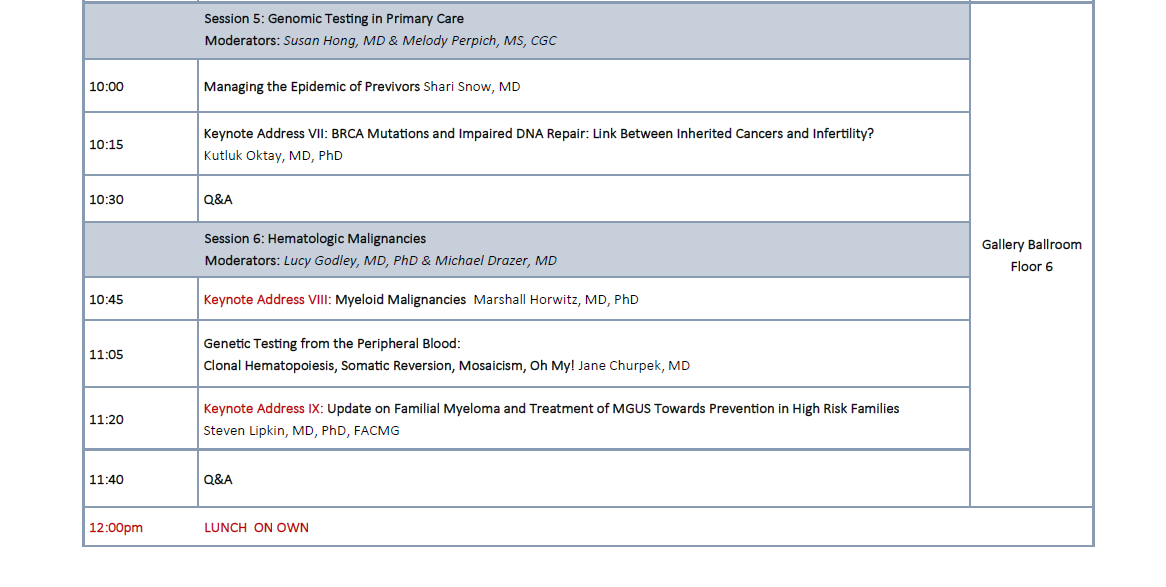Click the red Keynote Address VIII label
Viewport: 1166px width, 587px height.
267,300
